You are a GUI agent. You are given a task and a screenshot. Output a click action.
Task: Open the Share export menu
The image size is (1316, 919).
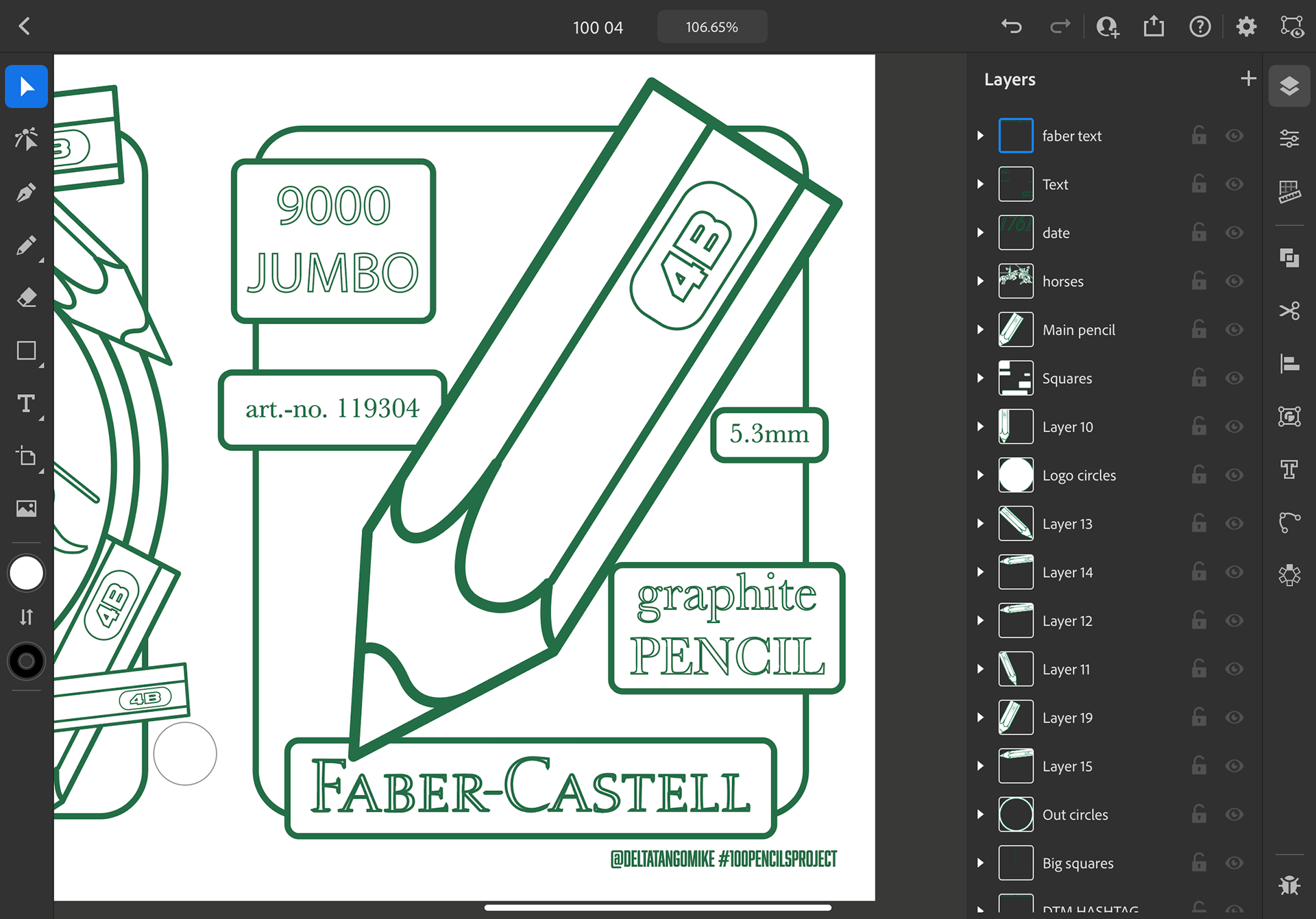1154,27
